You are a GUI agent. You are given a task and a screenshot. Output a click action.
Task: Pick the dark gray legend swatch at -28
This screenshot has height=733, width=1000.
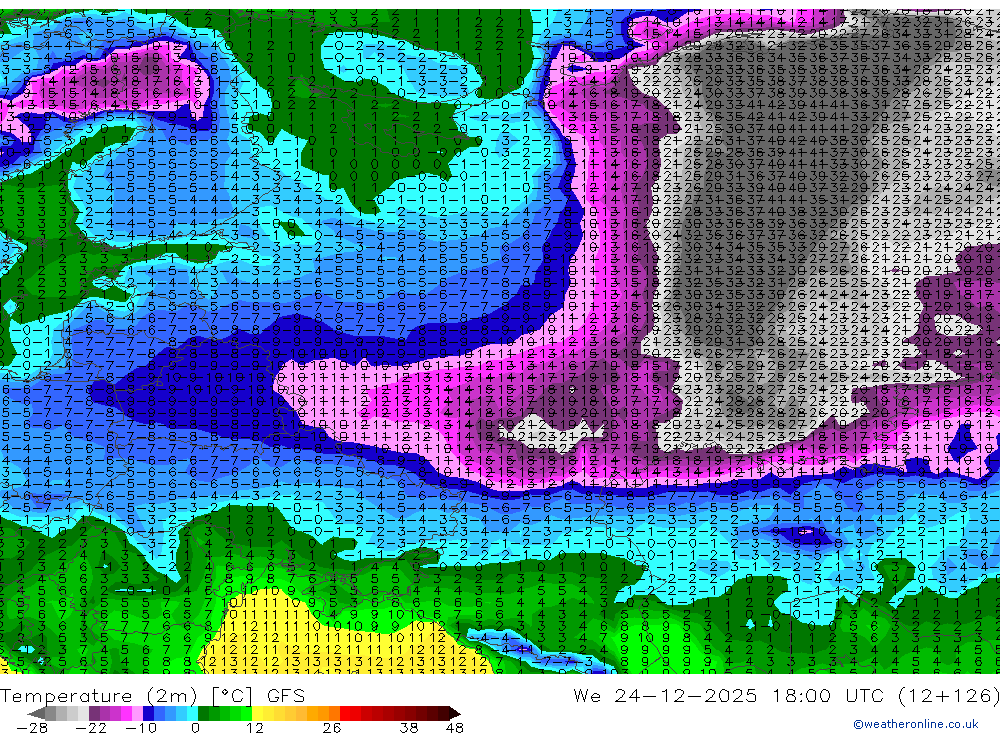coord(50,714)
